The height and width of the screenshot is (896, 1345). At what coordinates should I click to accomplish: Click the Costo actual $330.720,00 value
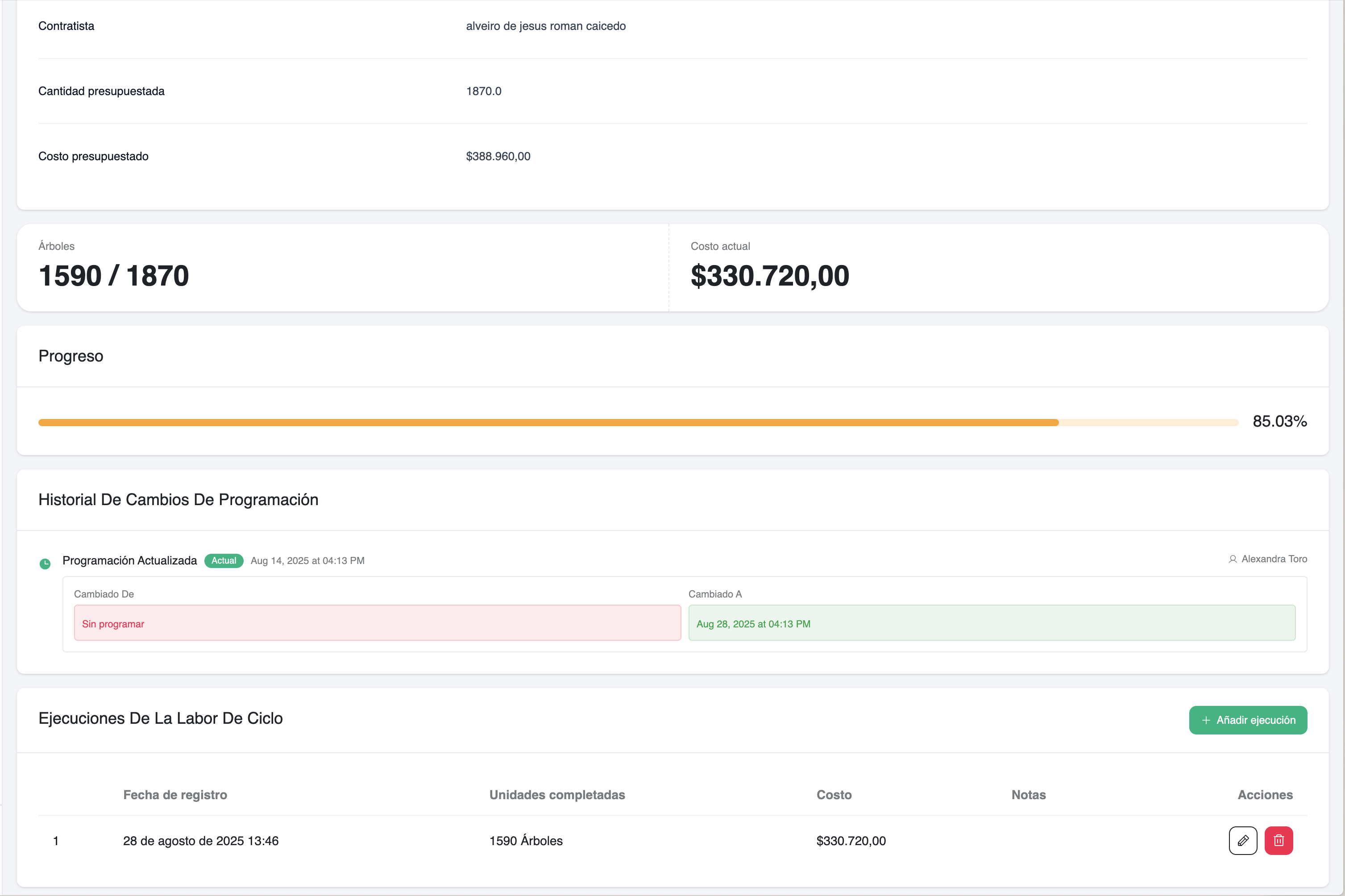click(x=770, y=276)
